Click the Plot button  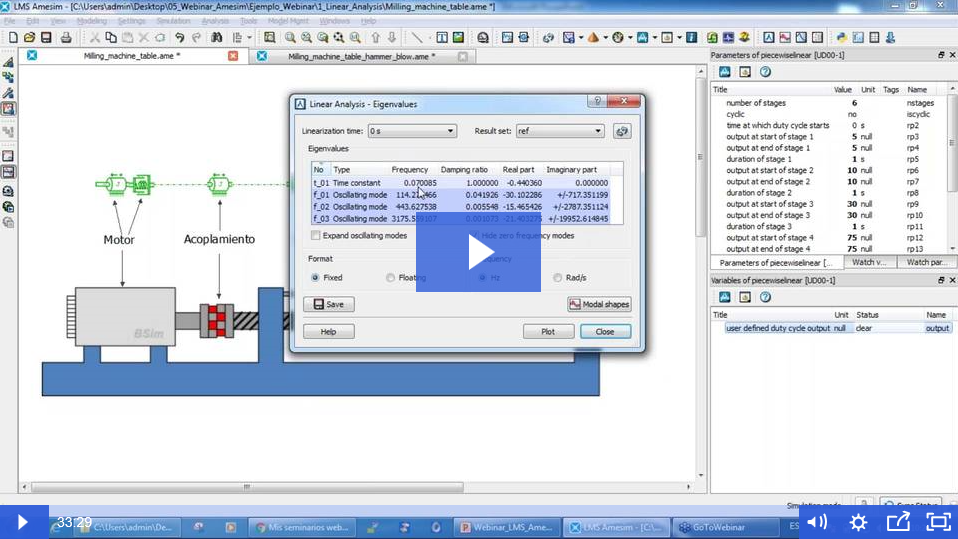548,332
